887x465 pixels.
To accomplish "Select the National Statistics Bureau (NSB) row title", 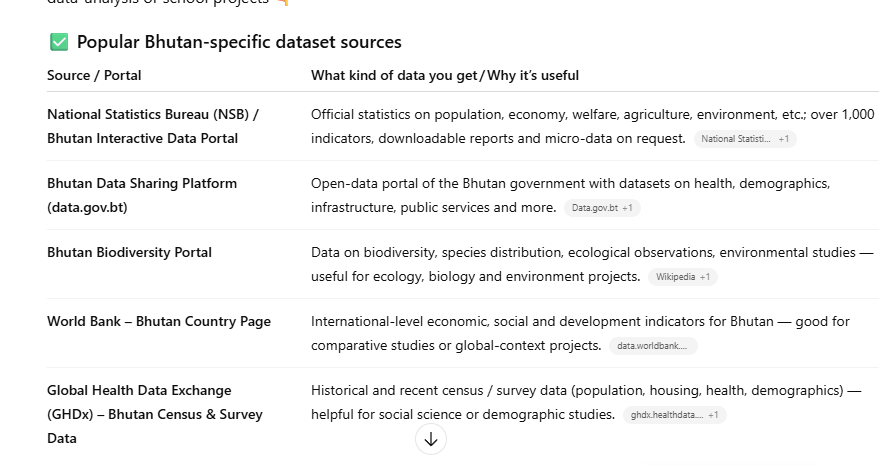I will [x=152, y=126].
